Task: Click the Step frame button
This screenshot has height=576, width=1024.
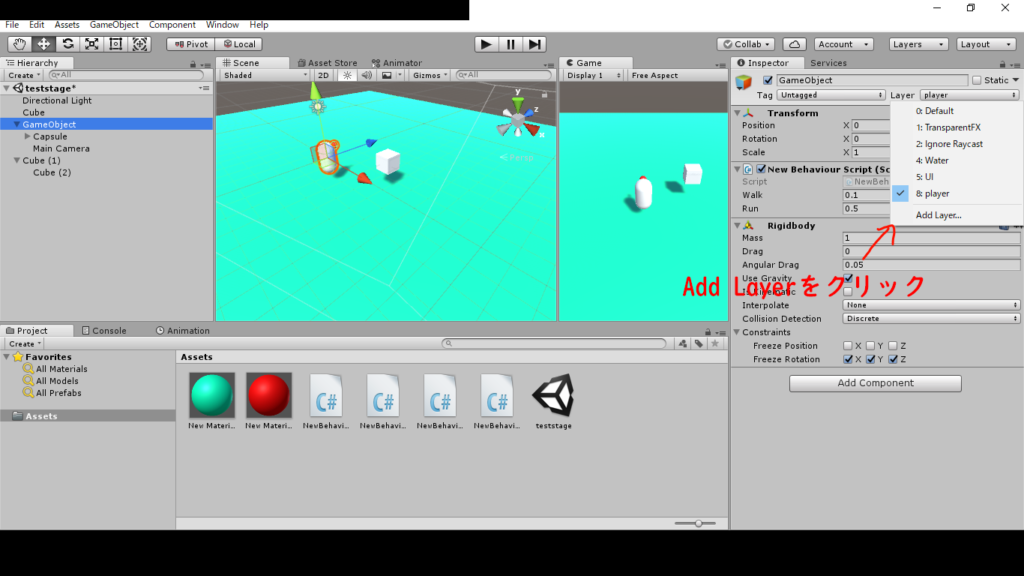Action: click(x=536, y=44)
